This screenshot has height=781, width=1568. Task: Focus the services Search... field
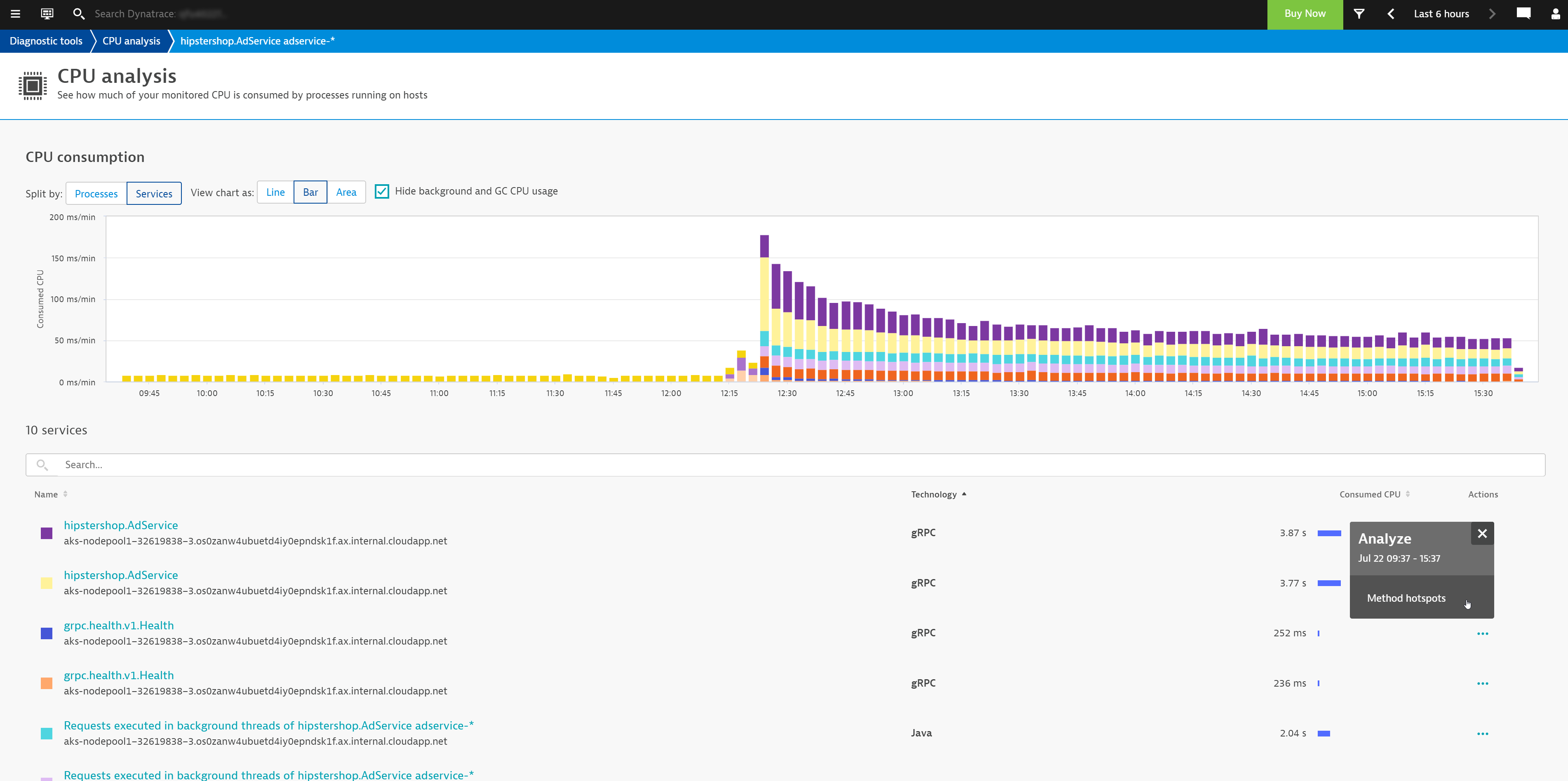[x=785, y=465]
